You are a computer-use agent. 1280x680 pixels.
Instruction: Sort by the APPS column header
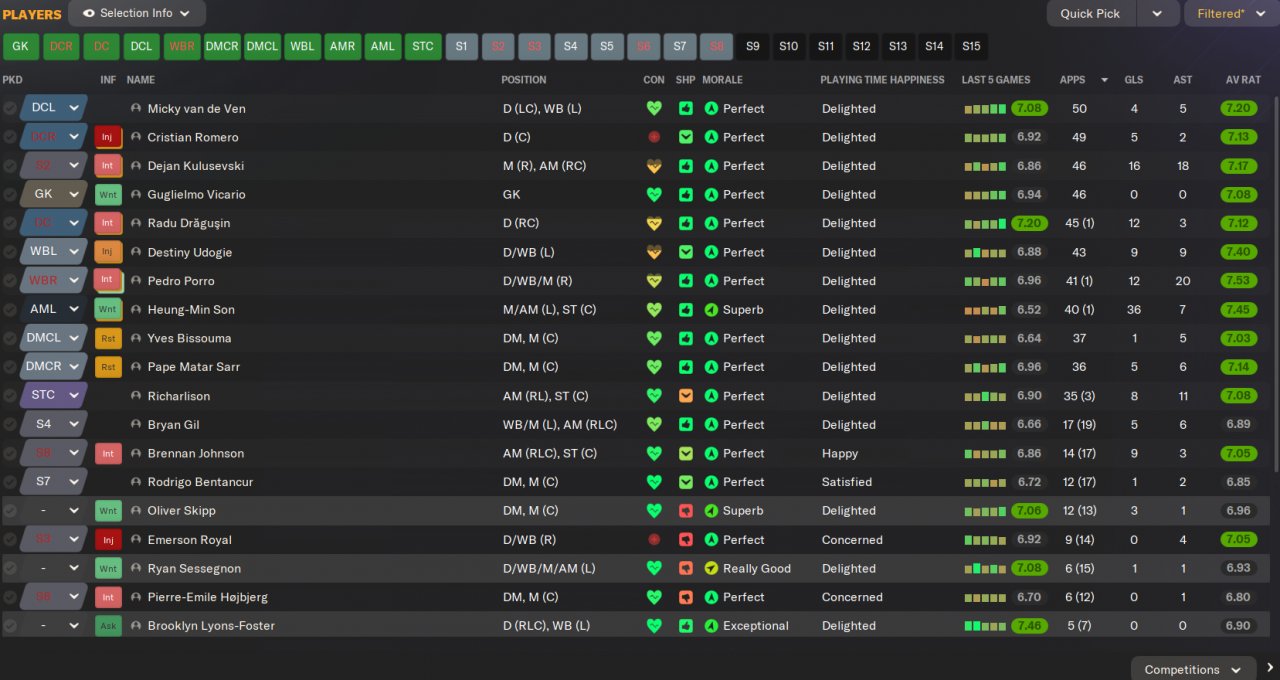1072,80
